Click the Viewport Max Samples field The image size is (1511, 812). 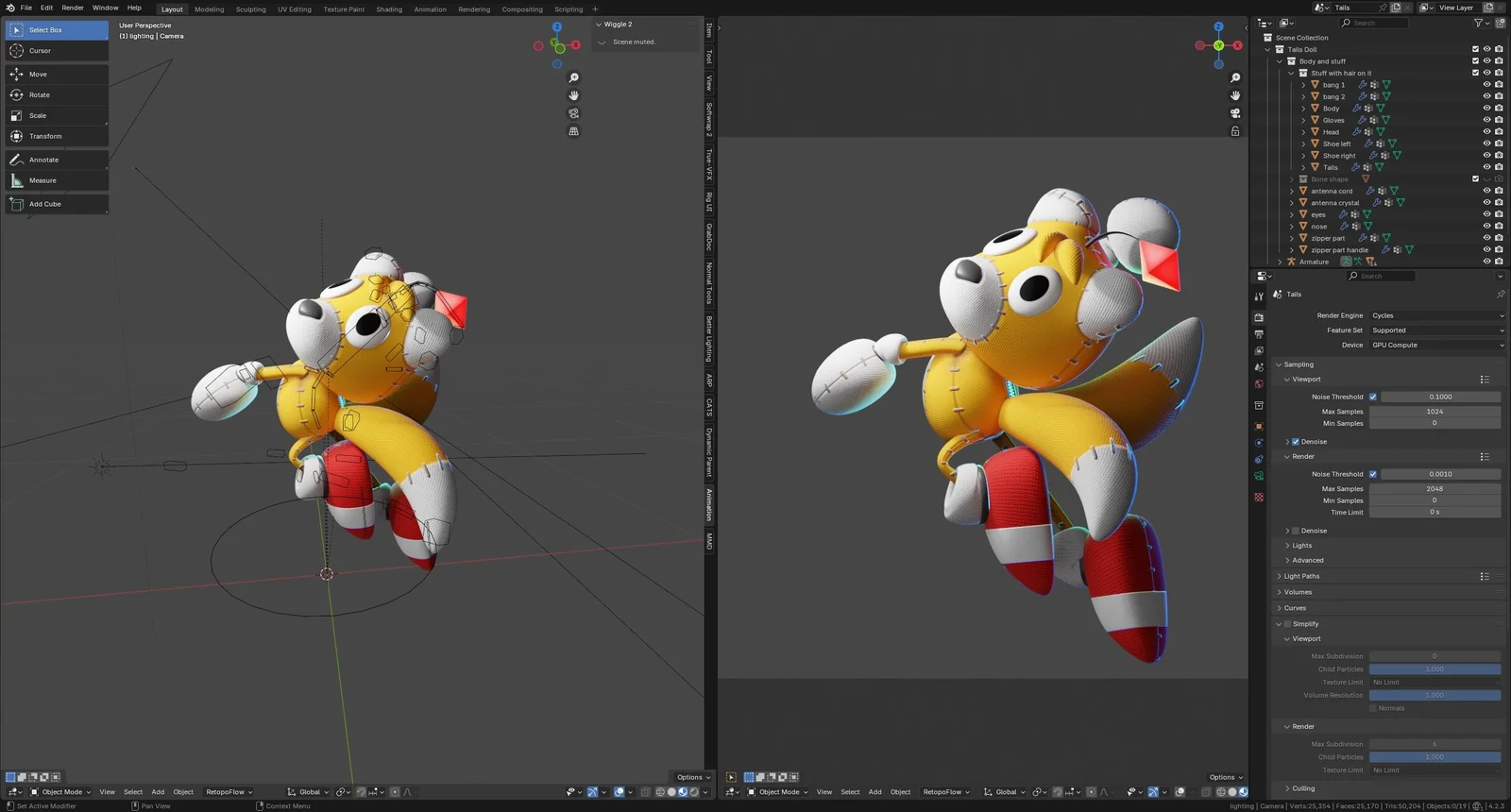(x=1435, y=412)
